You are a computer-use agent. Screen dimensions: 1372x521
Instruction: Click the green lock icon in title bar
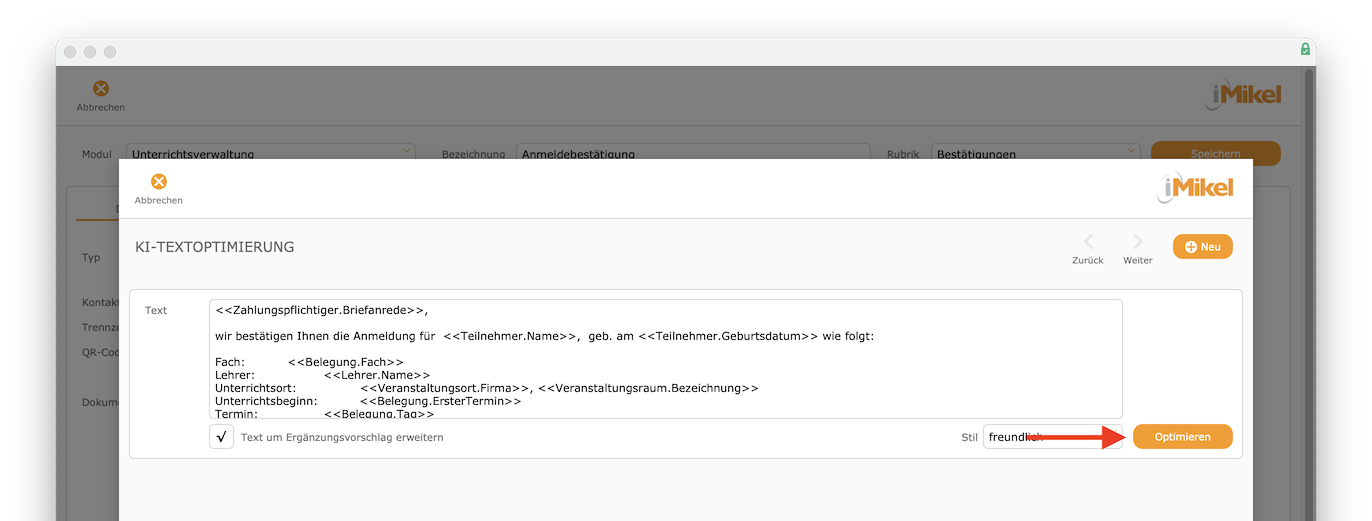pyautogui.click(x=1305, y=49)
